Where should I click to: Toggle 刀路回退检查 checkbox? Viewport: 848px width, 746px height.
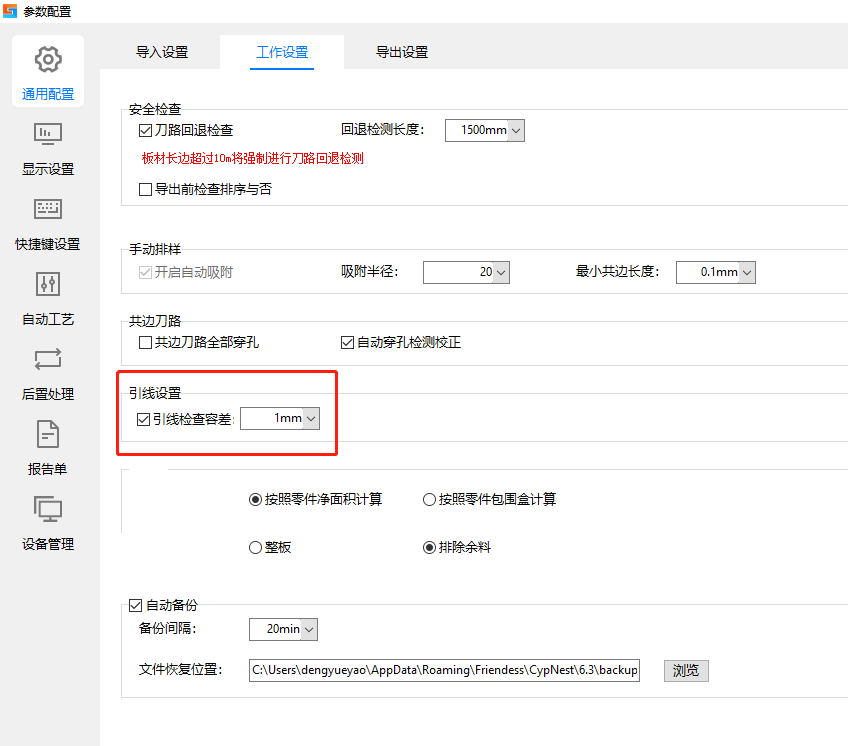(x=145, y=130)
